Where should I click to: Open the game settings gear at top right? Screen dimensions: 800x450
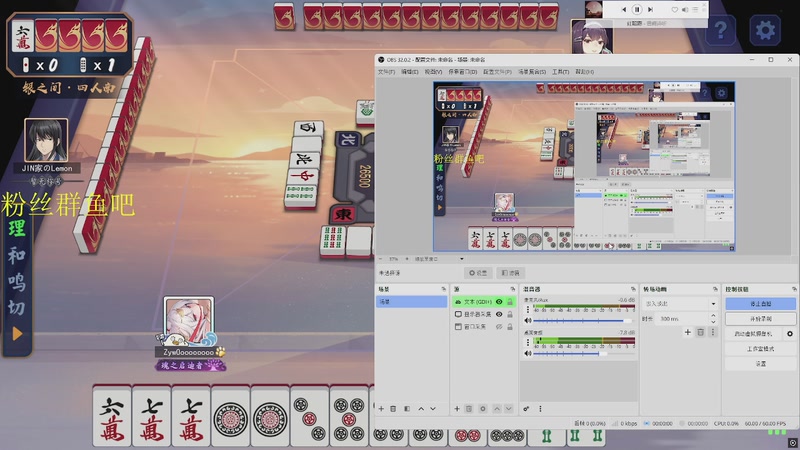coord(764,30)
